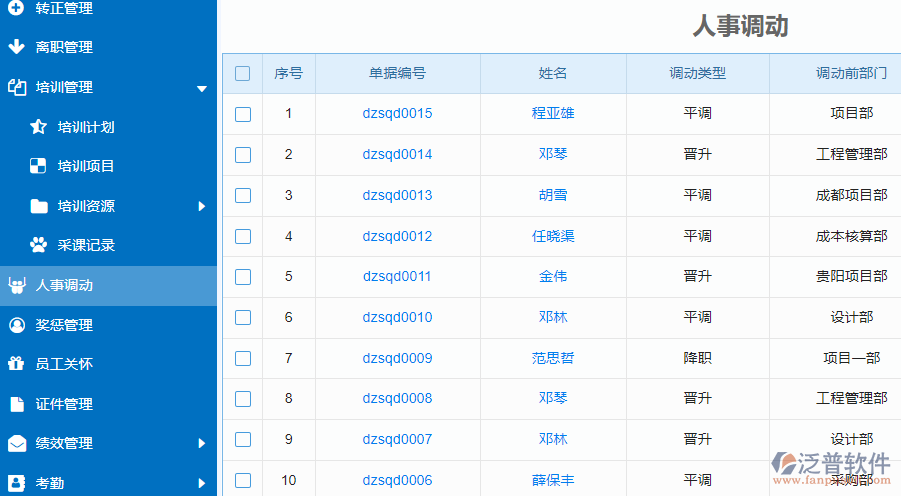Open employee name link 任晓渠
Viewport: 901px width, 496px height.
point(553,236)
